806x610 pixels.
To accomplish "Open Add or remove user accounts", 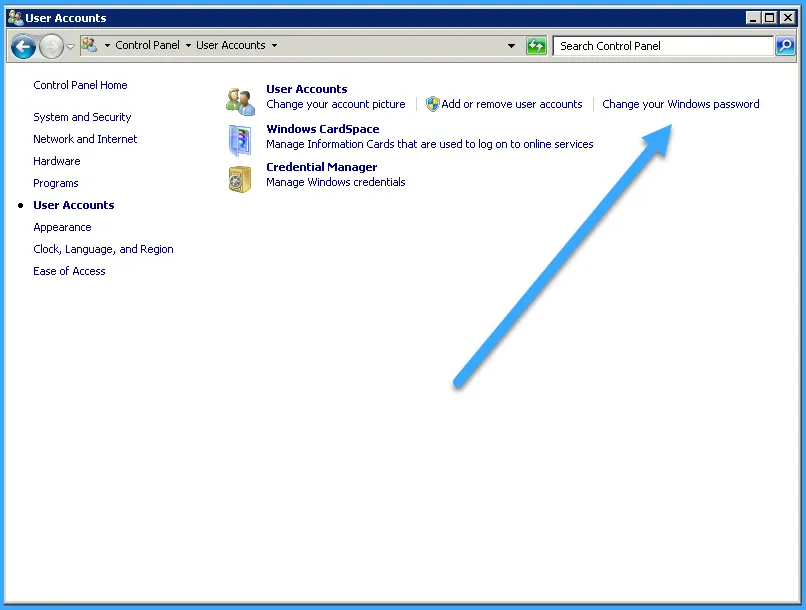I will point(511,104).
